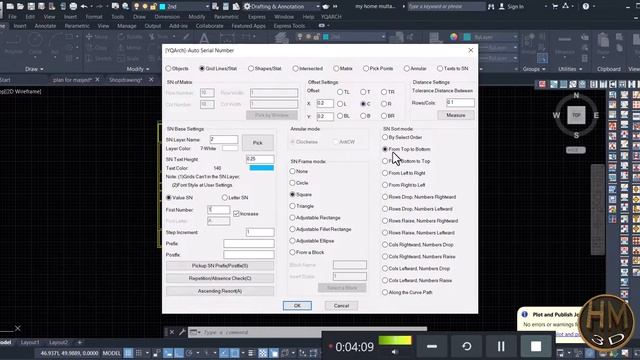The height and width of the screenshot is (360, 640).
Task: Click the stop button on the screen recorder
Action: click(536, 346)
